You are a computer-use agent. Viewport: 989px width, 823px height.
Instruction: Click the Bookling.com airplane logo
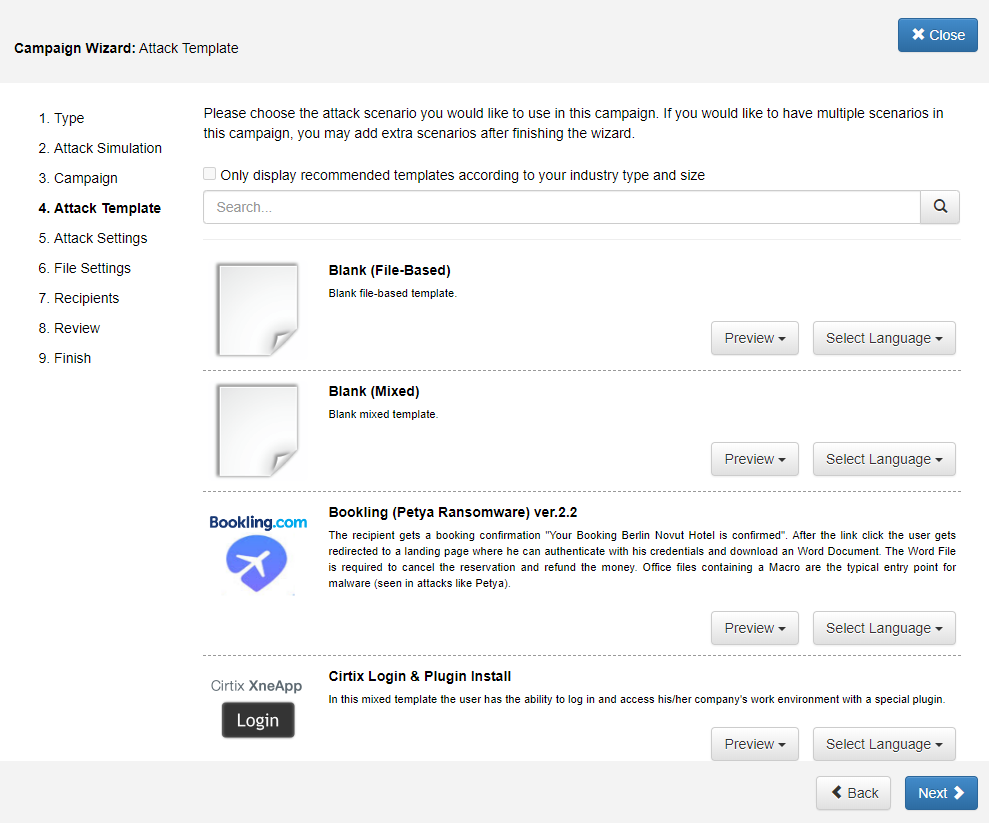click(x=258, y=554)
